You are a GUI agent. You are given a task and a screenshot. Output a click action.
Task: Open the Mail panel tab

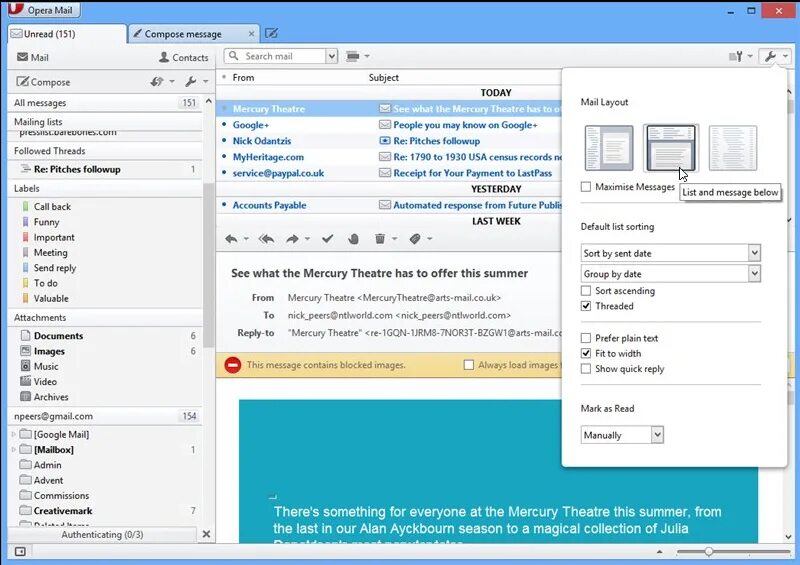coord(33,57)
